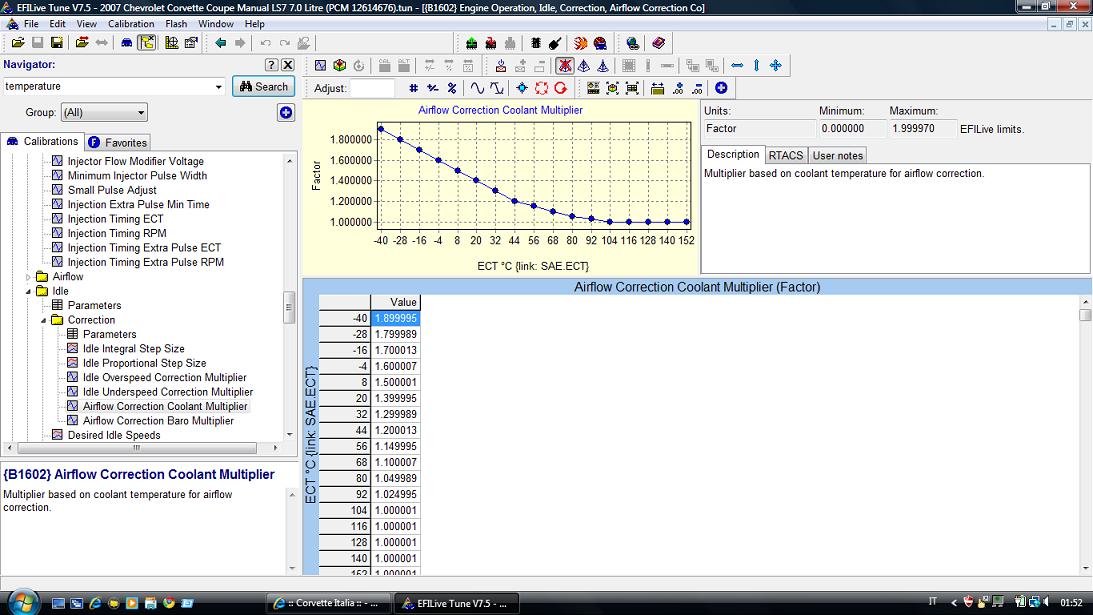Open the Navigator help question-mark button
This screenshot has height=615, width=1093.
click(x=272, y=65)
